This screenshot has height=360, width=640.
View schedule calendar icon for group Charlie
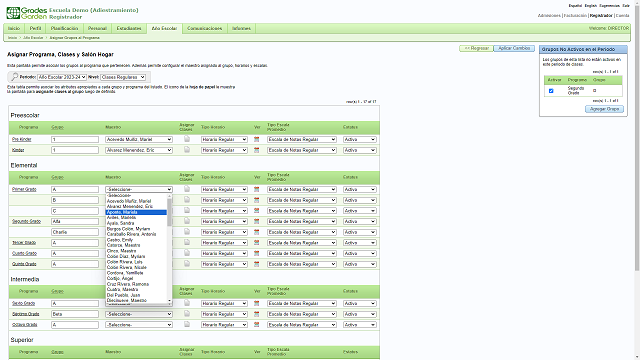click(256, 232)
